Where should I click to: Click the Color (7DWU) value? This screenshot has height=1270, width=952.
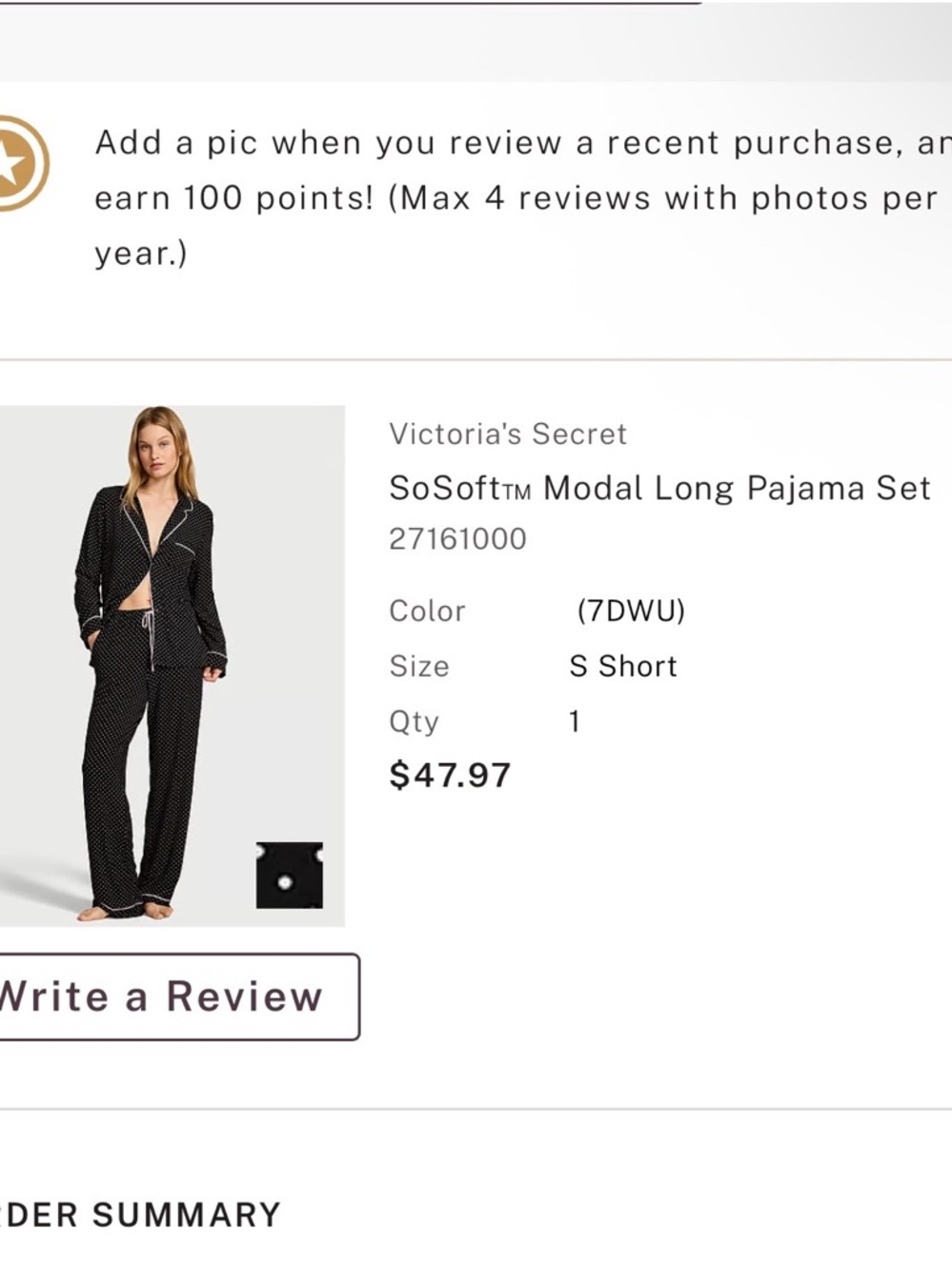point(632,611)
